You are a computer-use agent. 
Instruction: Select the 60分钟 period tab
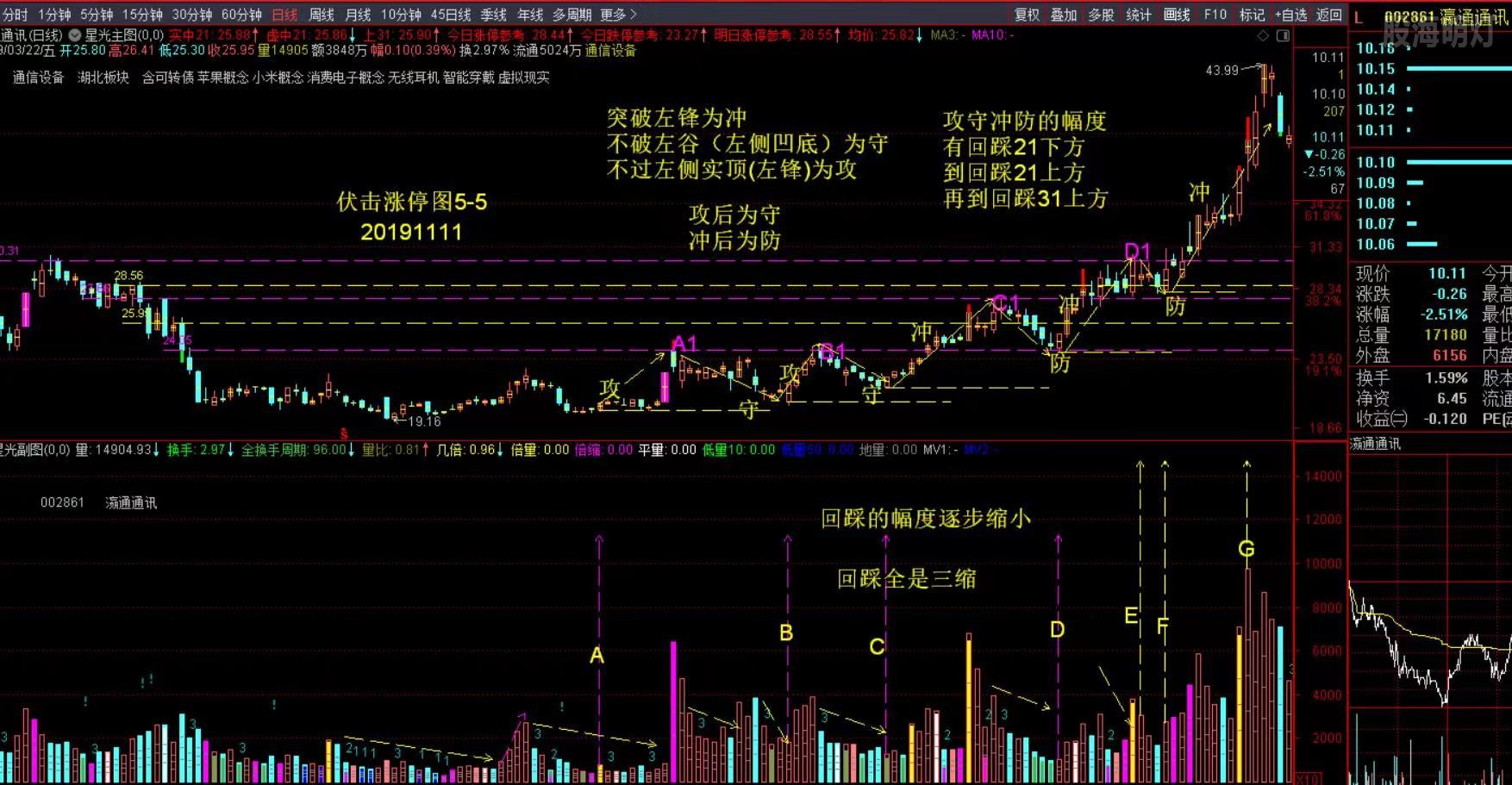point(241,15)
